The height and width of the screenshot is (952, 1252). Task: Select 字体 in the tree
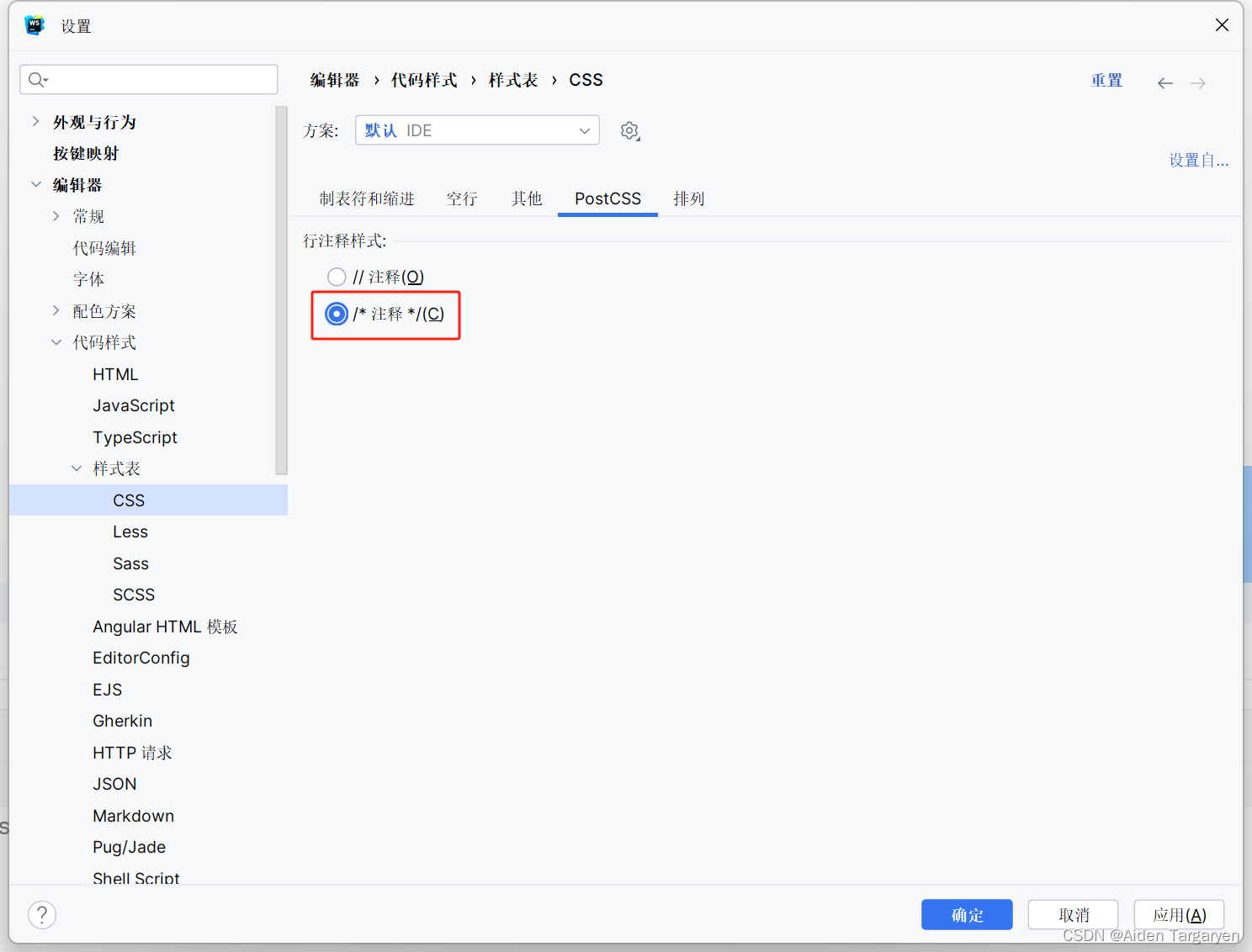(x=88, y=279)
